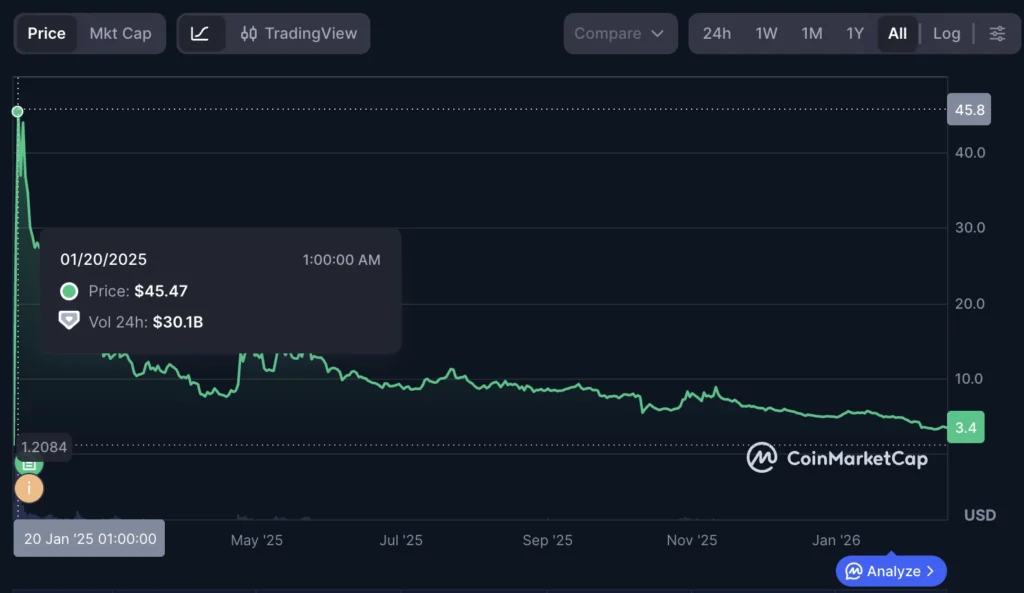Click the CoinMarketCap logo watermark
Viewport: 1024px width, 593px height.
click(837, 458)
